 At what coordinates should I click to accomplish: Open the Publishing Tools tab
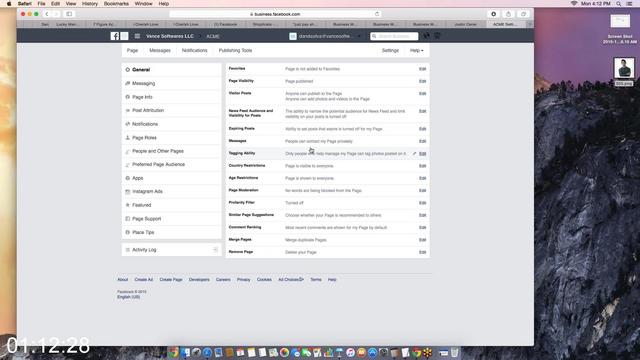tap(236, 51)
